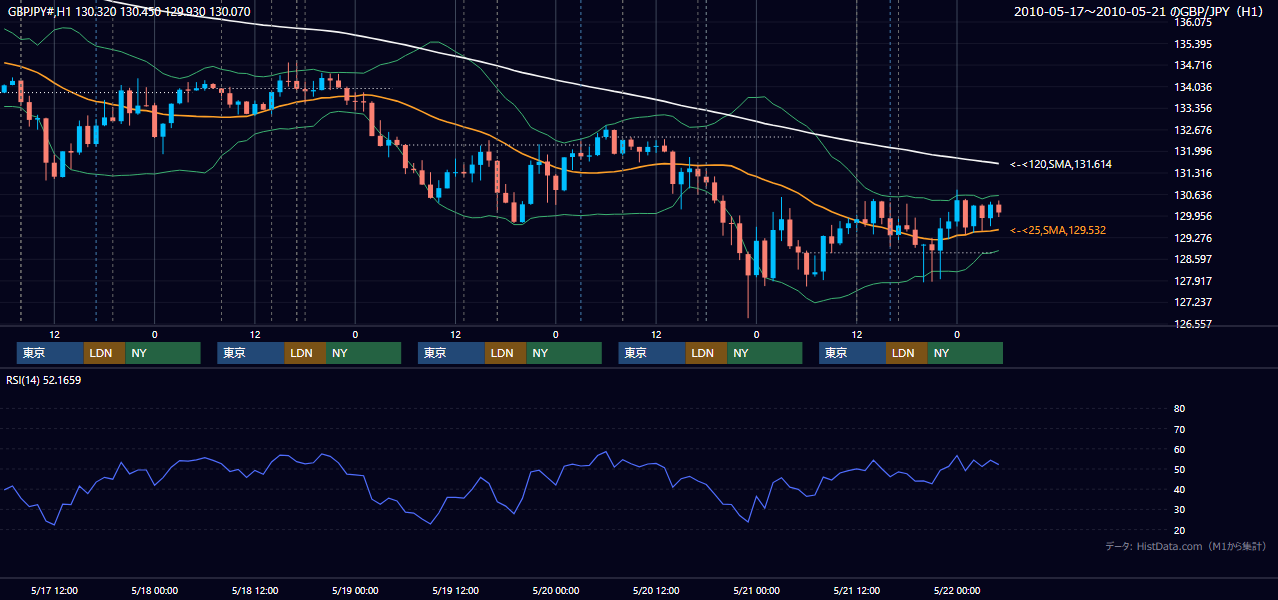Click the RSI 20 level label
The image size is (1278, 600).
tap(1179, 531)
